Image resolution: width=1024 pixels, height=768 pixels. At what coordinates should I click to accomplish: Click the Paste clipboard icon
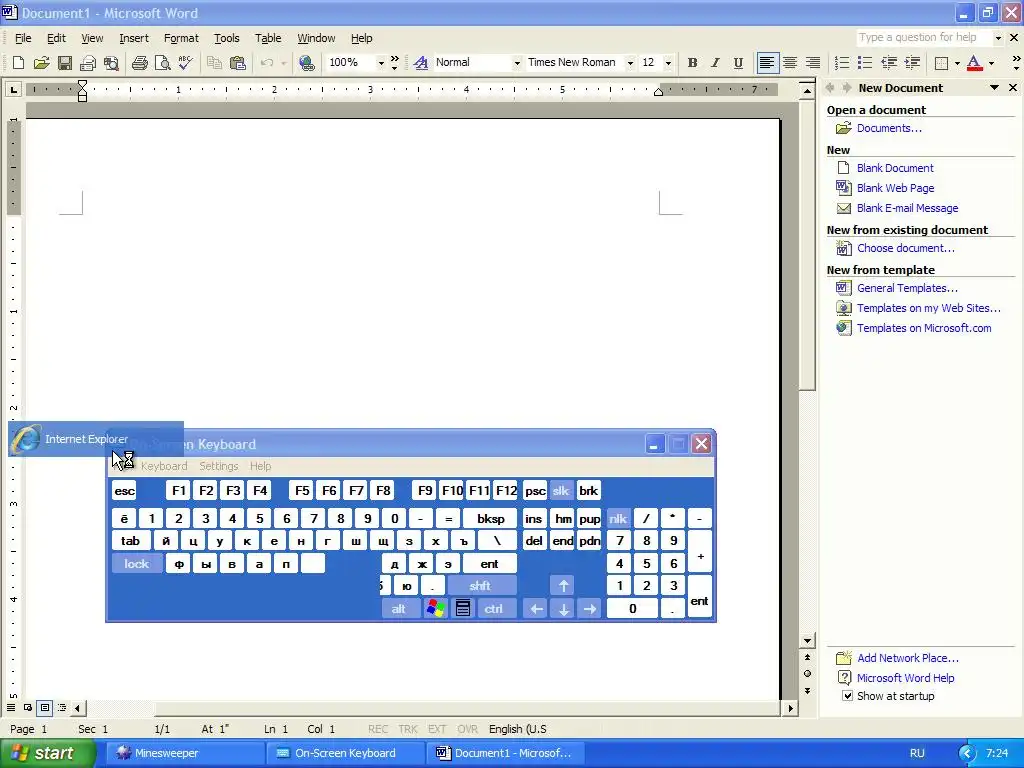pyautogui.click(x=238, y=63)
